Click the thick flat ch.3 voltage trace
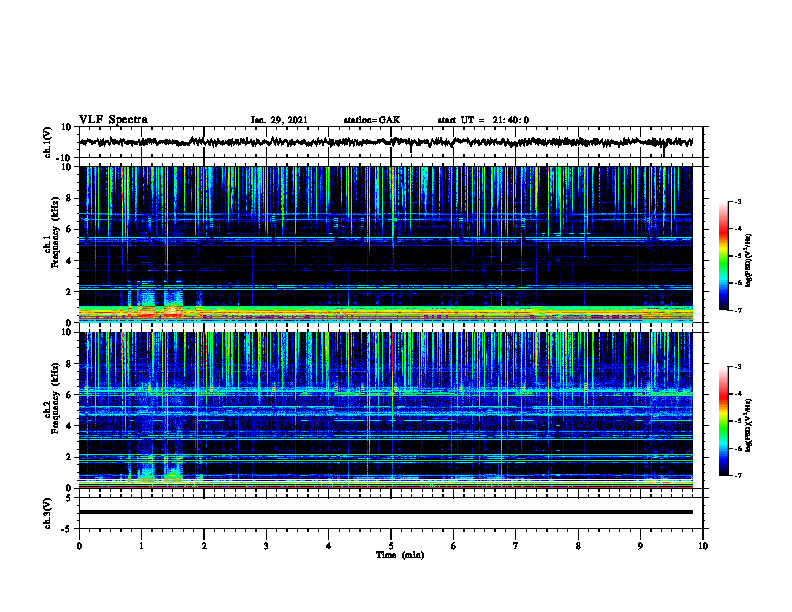This screenshot has height=612, width=792. coord(385,512)
